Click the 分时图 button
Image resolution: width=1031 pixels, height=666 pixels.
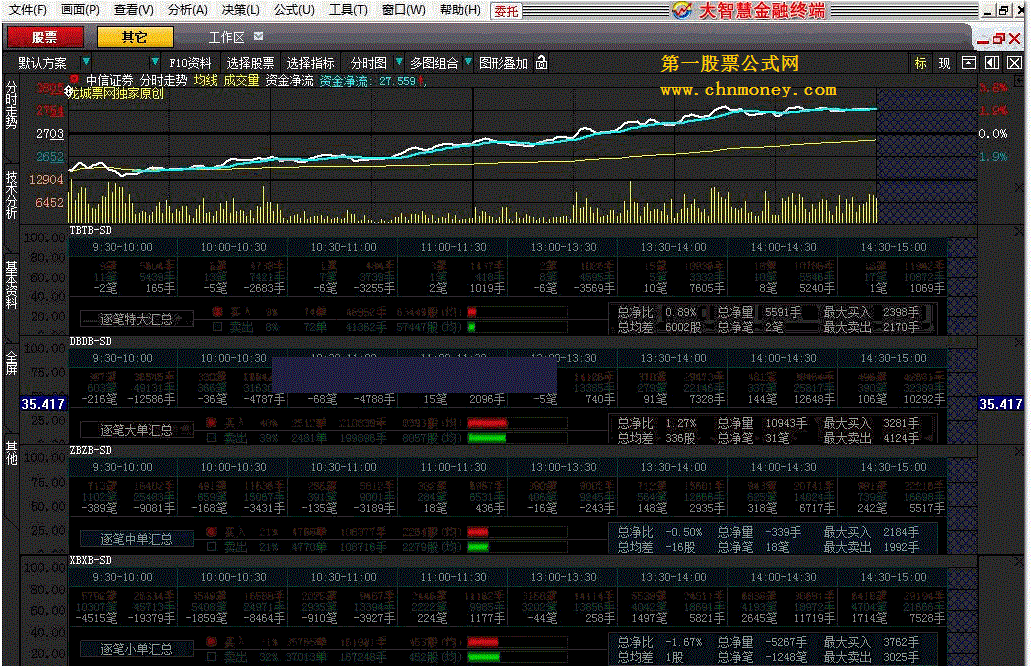point(368,63)
